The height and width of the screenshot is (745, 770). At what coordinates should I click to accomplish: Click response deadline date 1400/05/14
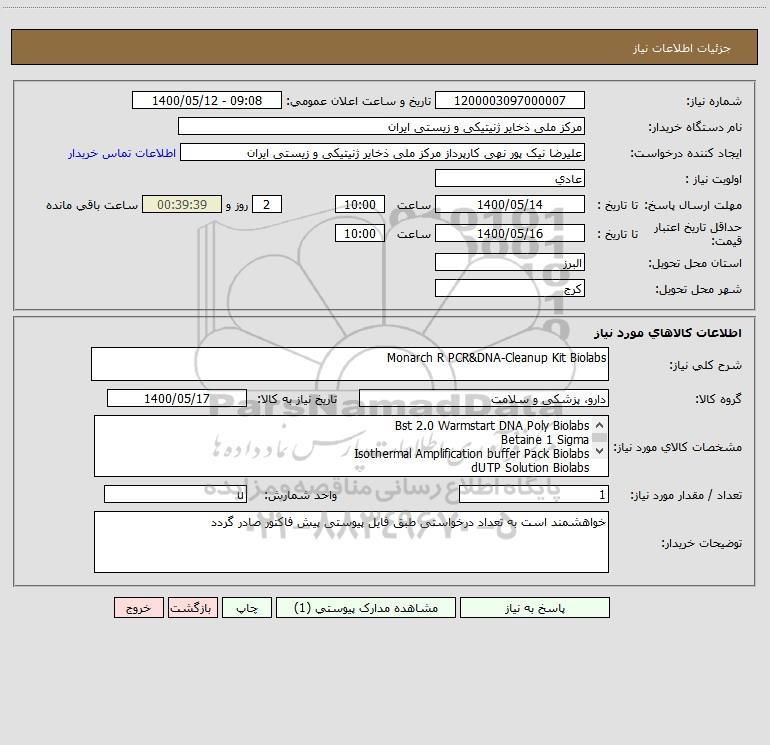pos(510,204)
